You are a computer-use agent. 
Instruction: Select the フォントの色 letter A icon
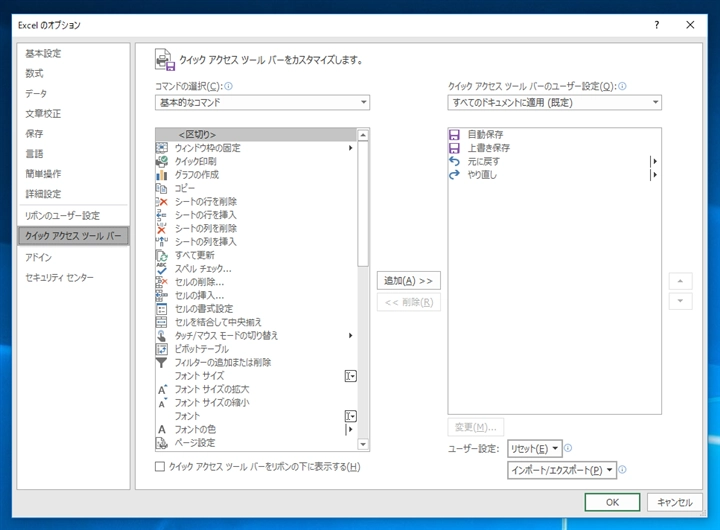pyautogui.click(x=162, y=429)
